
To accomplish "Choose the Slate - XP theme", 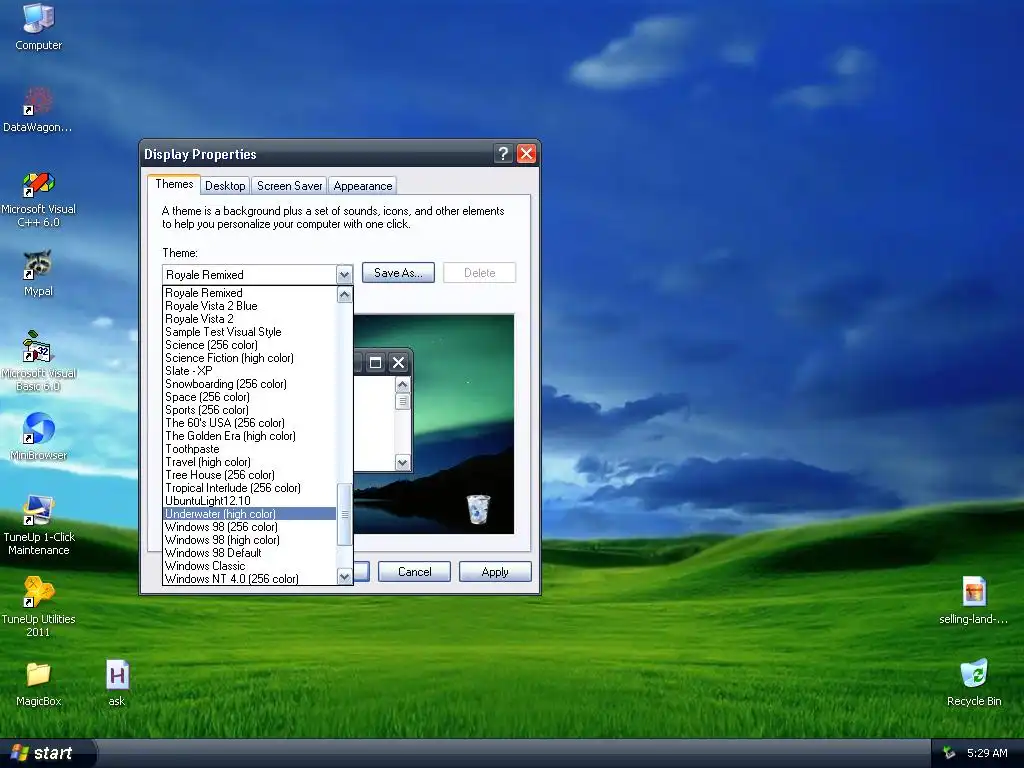I will click(249, 371).
